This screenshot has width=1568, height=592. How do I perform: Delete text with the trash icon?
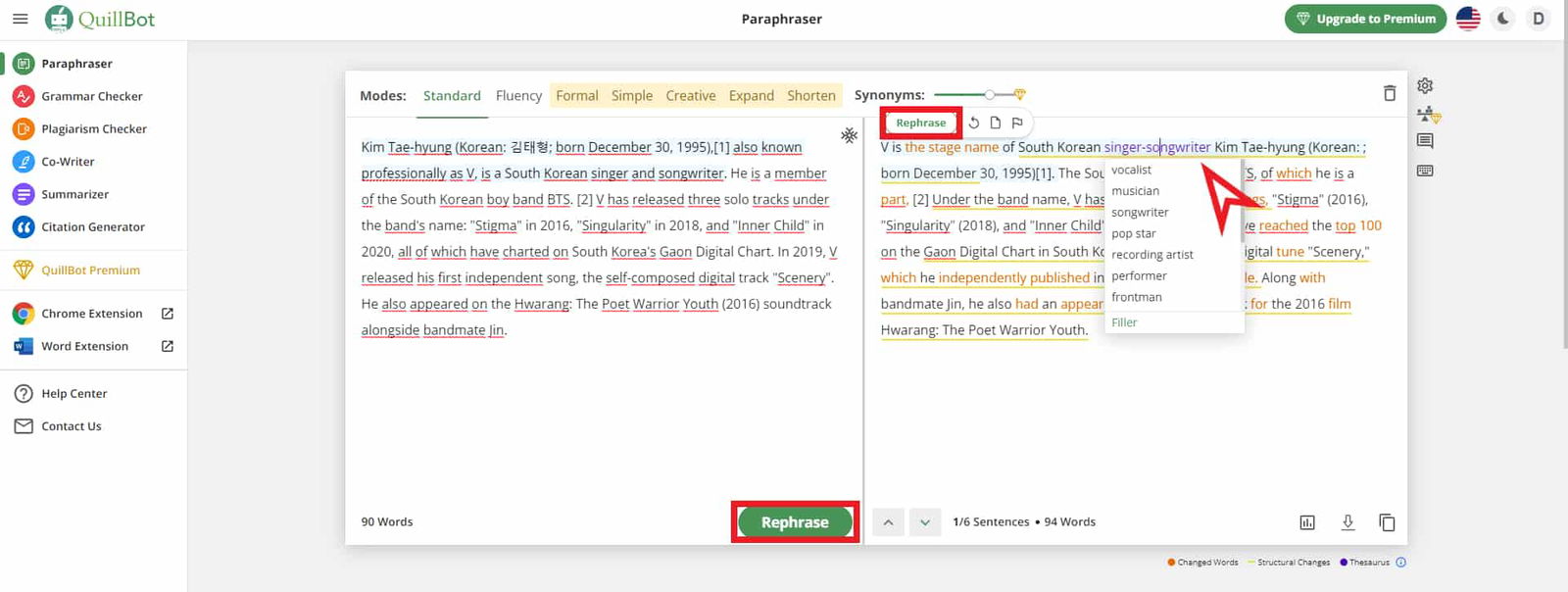[x=1389, y=93]
